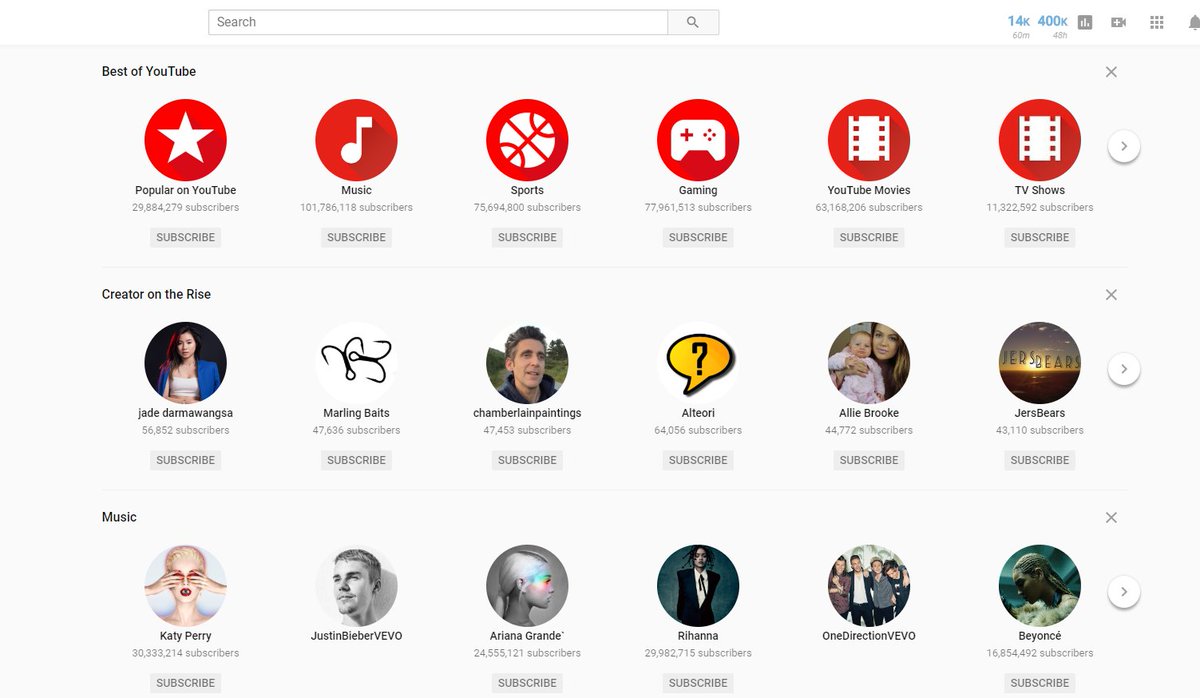1200x698 pixels.
Task: Dismiss the Best of YouTube section
Action: click(x=1111, y=72)
